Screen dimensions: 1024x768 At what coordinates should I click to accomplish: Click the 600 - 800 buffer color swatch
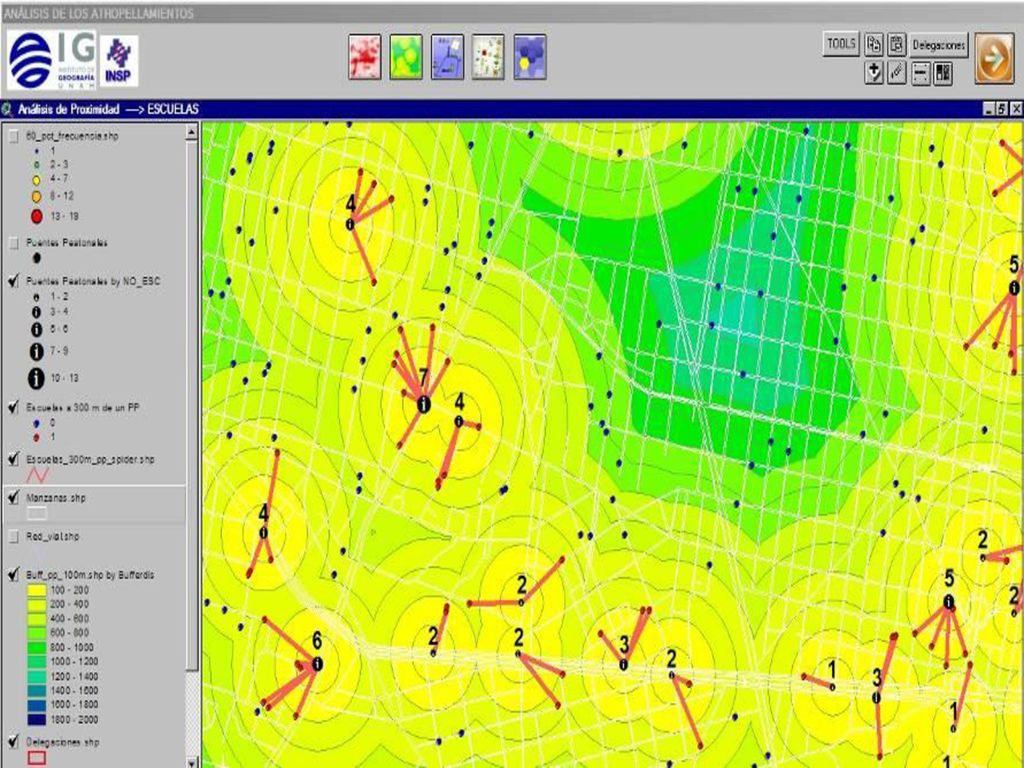click(x=37, y=633)
